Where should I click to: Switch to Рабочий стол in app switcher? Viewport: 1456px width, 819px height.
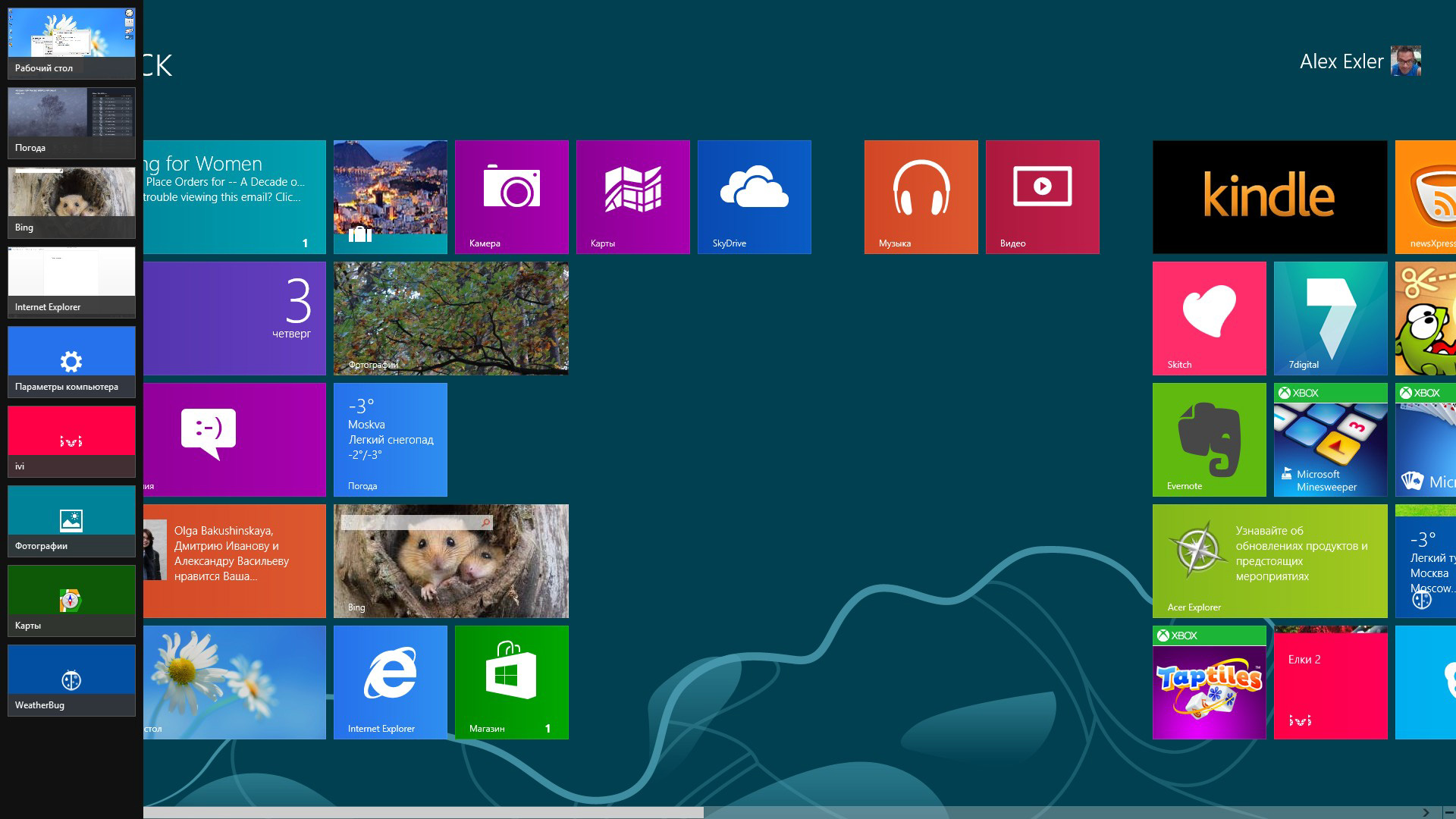[x=71, y=42]
